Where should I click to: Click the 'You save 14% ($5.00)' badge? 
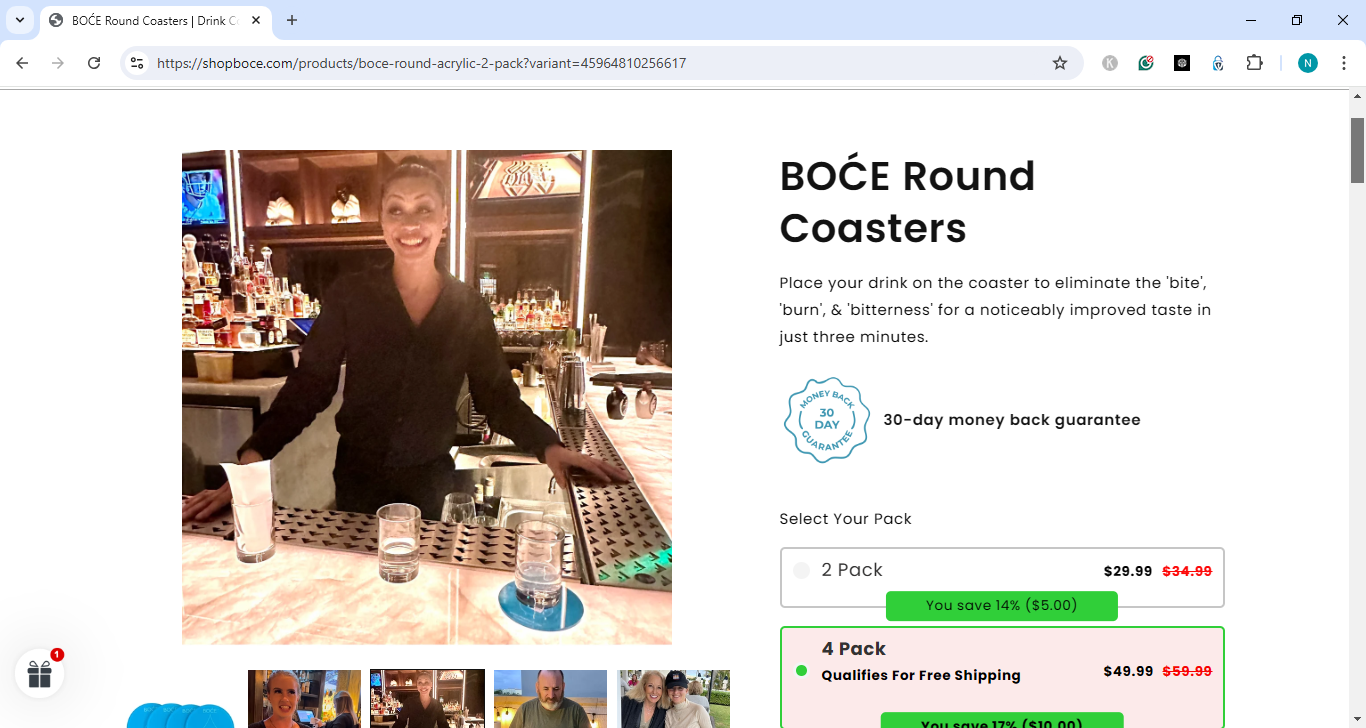(1001, 605)
